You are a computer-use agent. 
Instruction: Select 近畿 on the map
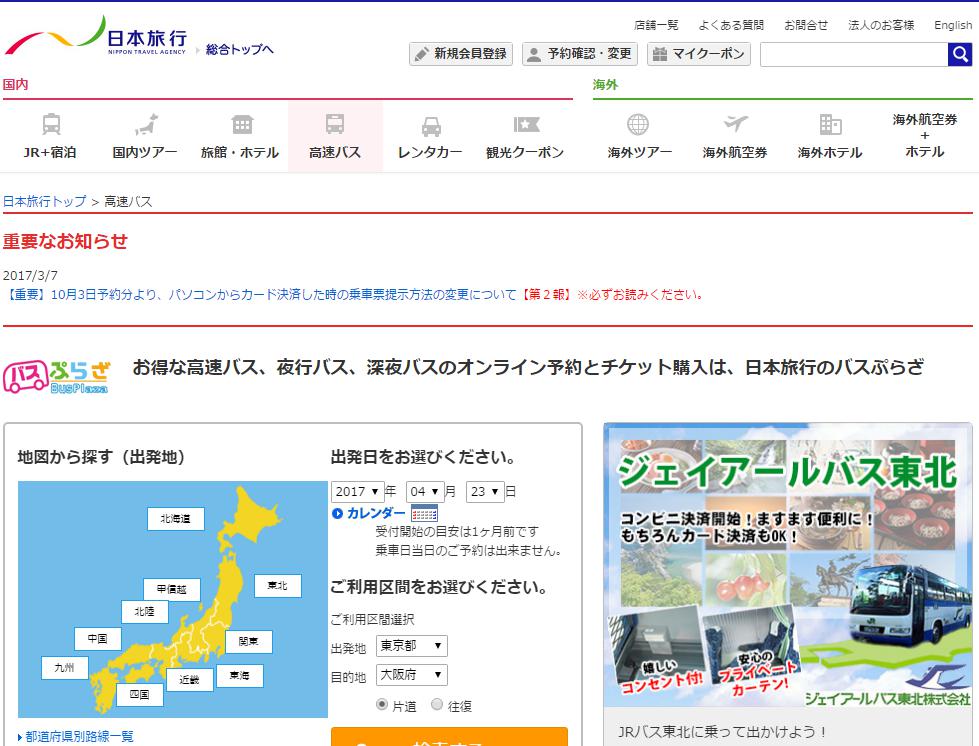coord(190,680)
